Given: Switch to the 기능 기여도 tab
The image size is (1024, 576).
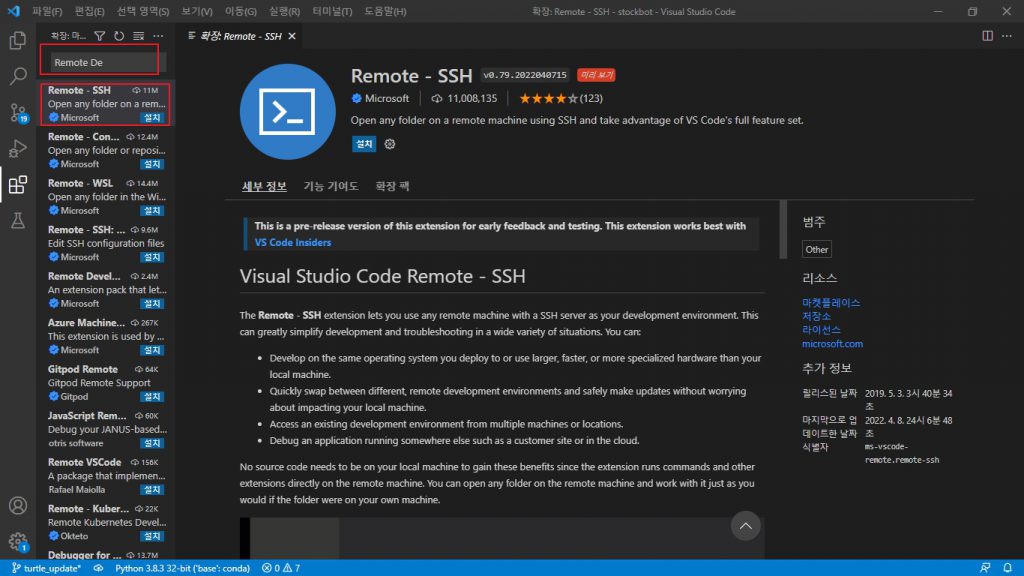Looking at the screenshot, I should point(330,186).
